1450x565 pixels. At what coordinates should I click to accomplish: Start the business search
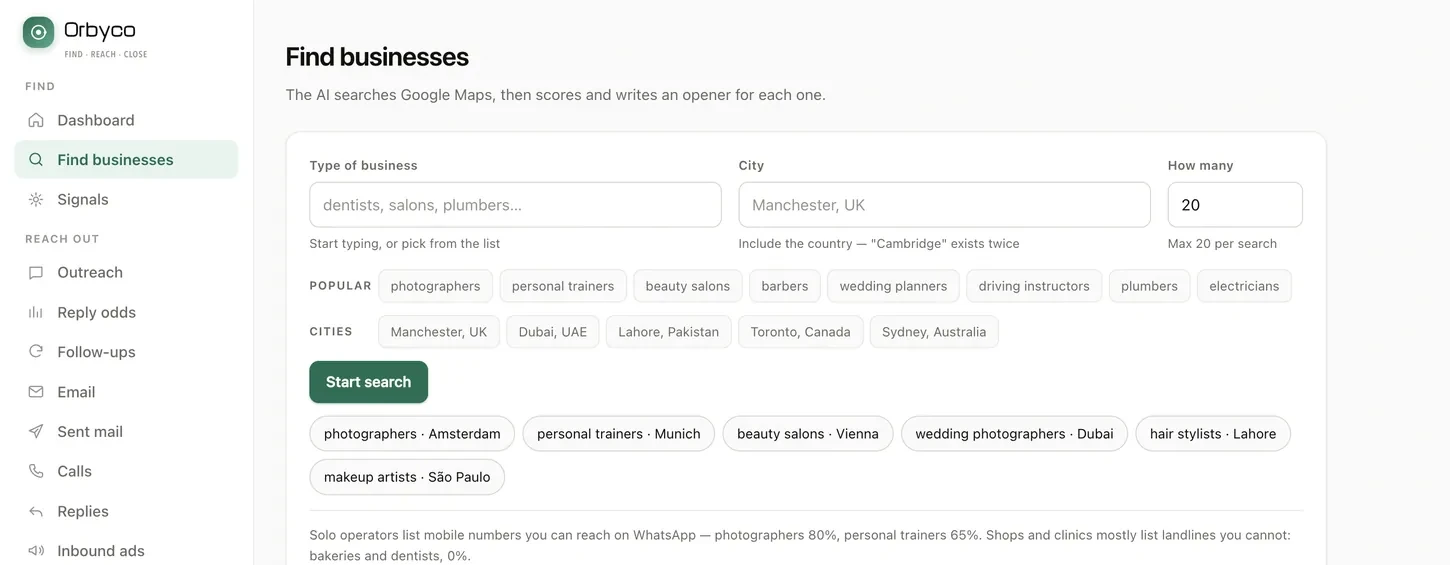click(x=368, y=382)
